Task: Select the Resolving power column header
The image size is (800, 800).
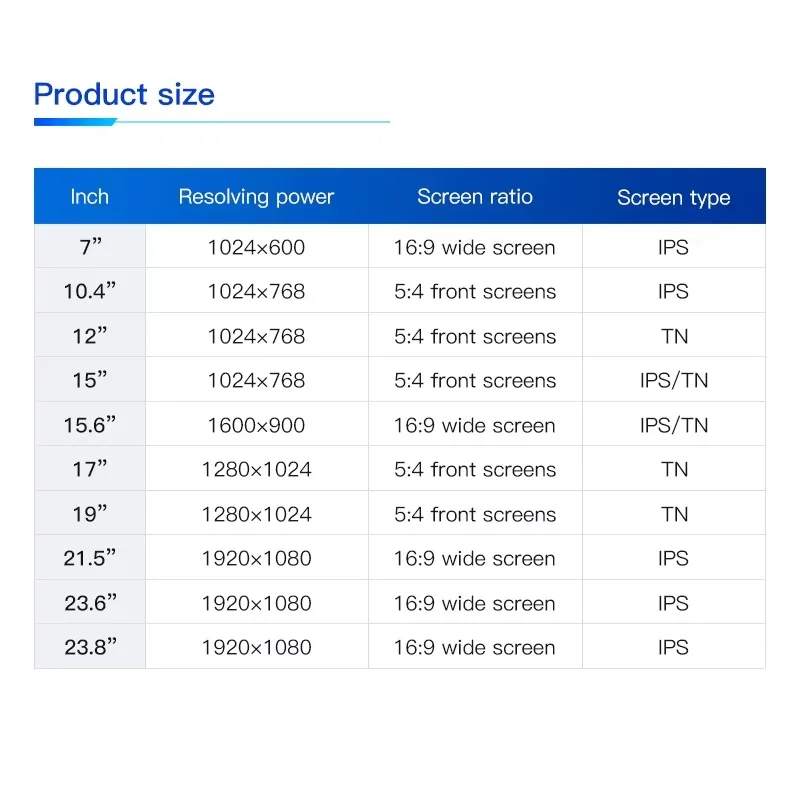Action: pos(256,196)
